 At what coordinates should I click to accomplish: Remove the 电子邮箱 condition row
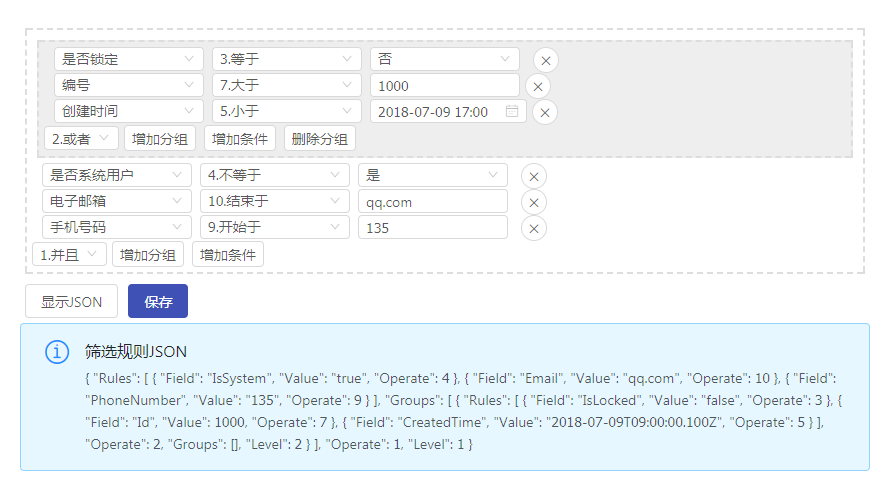click(x=534, y=203)
